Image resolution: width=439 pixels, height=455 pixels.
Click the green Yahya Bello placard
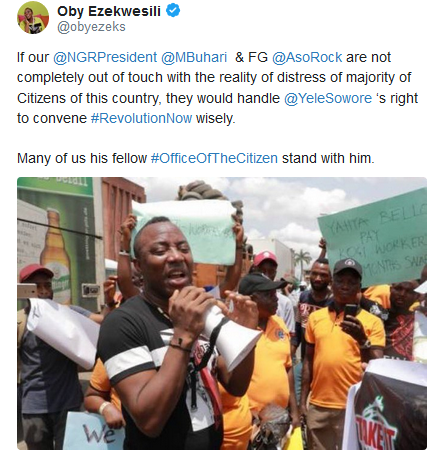click(374, 235)
